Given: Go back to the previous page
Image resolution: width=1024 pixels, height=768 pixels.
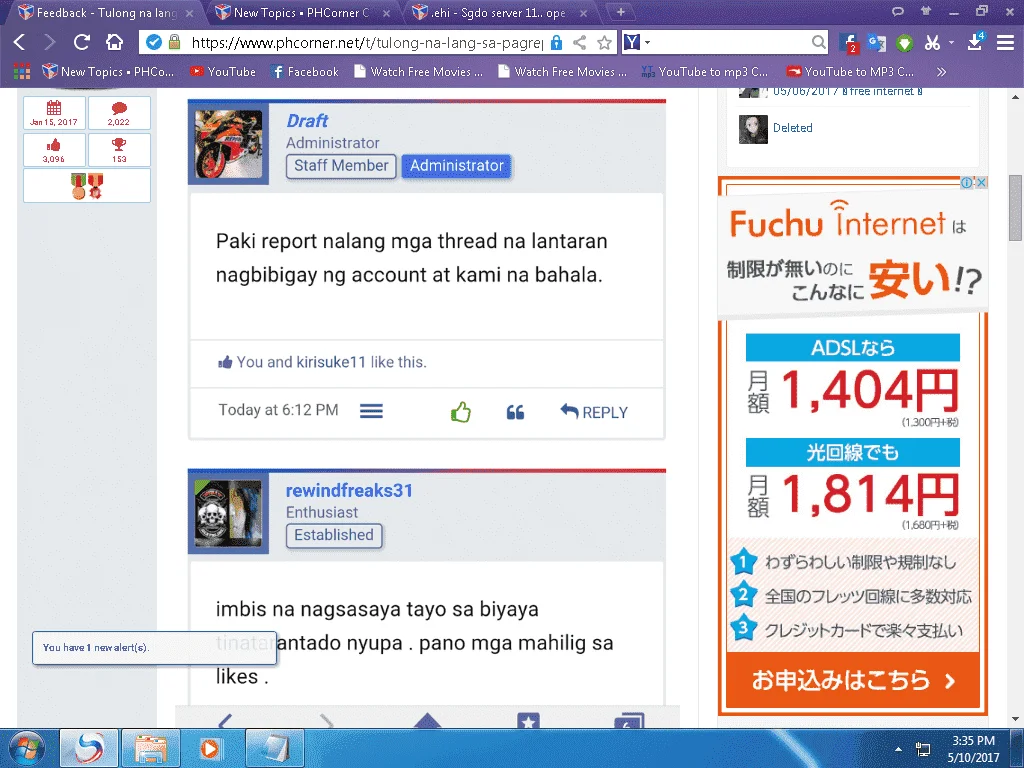Looking at the screenshot, I should pyautogui.click(x=20, y=43).
